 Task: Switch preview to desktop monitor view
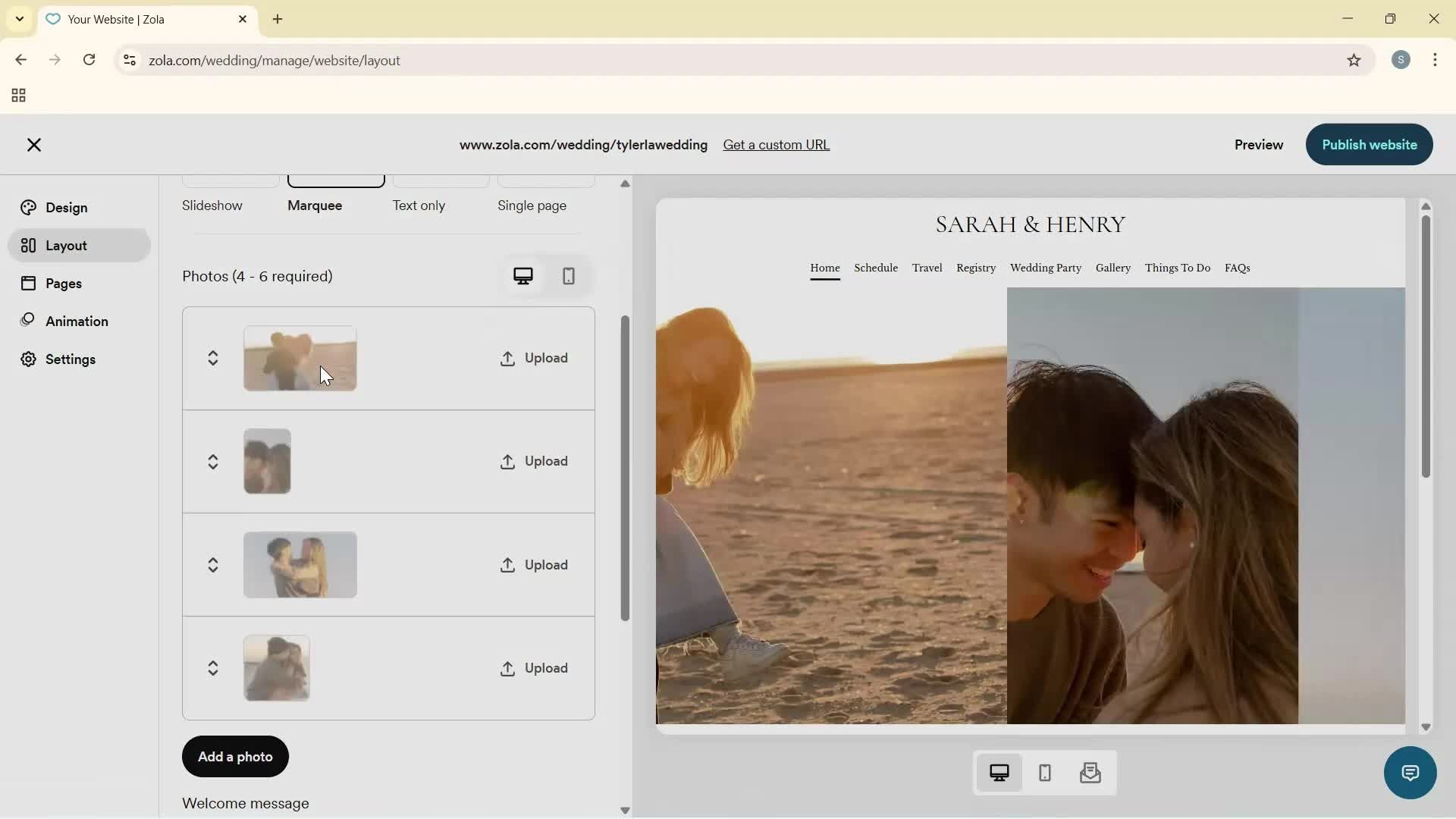point(999,773)
